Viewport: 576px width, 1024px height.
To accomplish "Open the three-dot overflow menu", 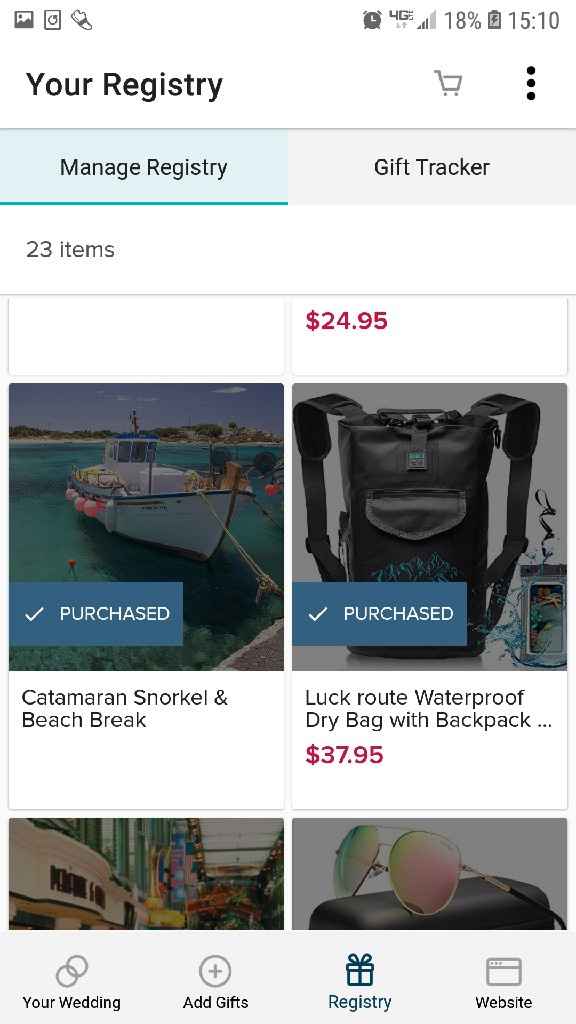I will pyautogui.click(x=531, y=84).
